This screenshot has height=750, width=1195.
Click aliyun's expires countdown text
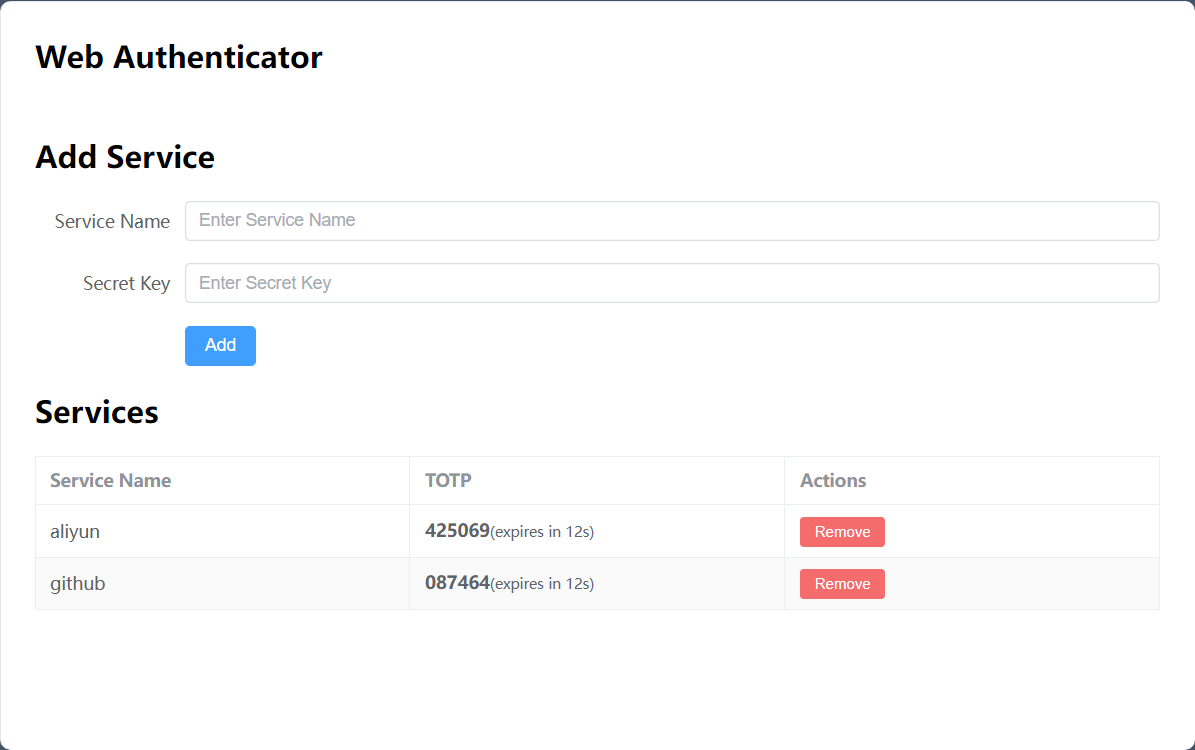[x=542, y=532]
